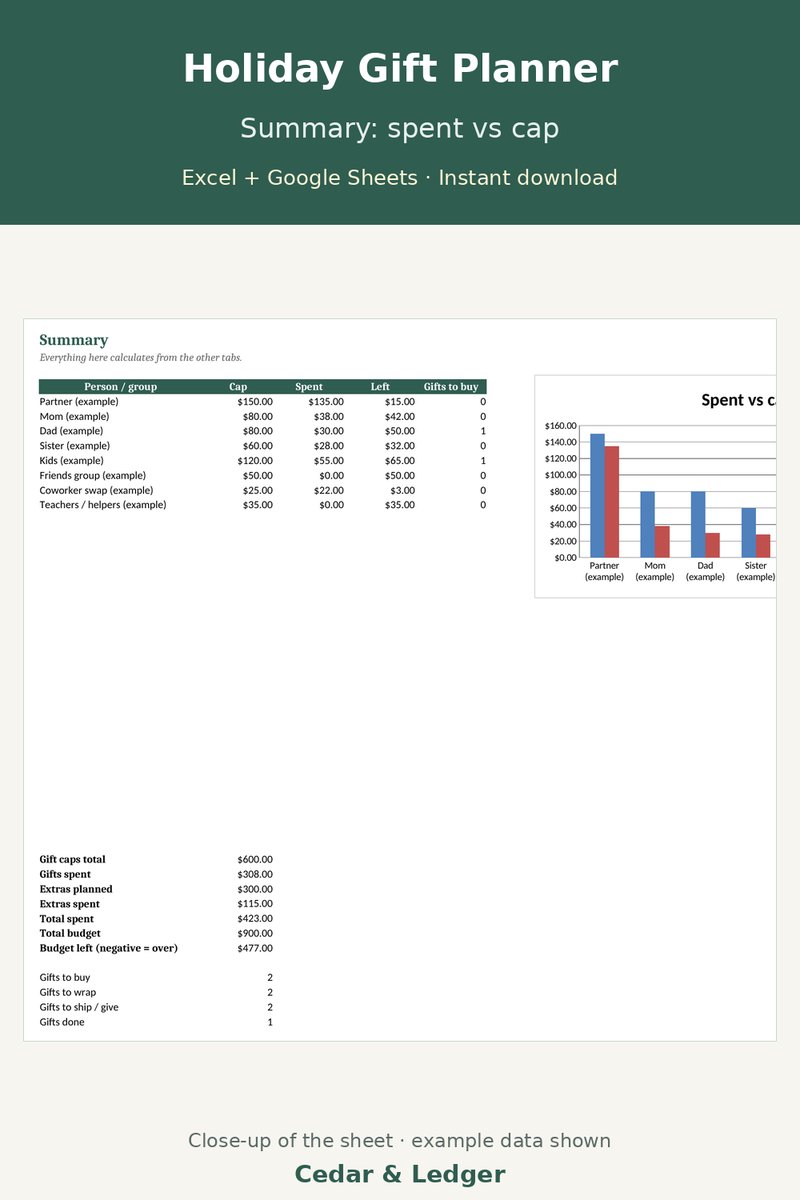Select the "Friends group (example)" row name

92,475
